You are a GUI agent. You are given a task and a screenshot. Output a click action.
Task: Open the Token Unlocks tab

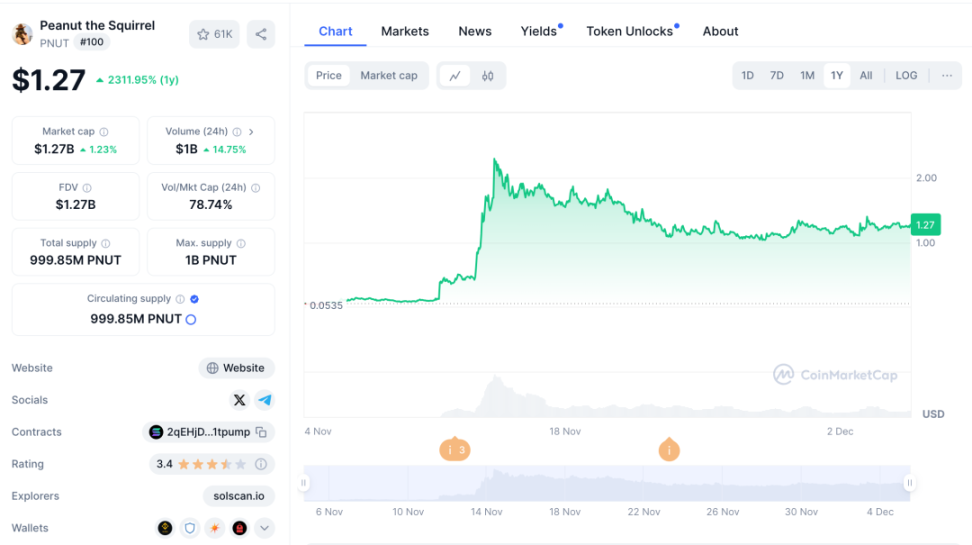629,31
